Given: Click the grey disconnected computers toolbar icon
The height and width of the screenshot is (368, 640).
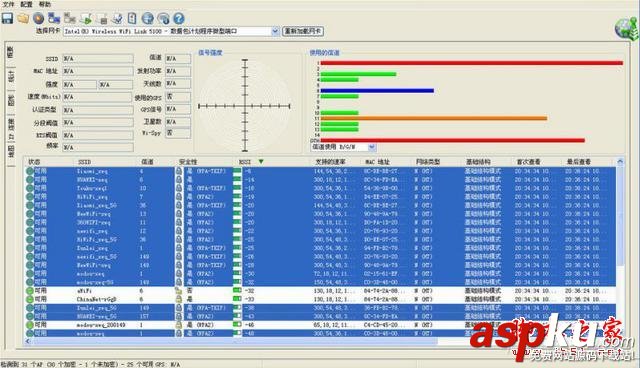Looking at the screenshot, I should pyautogui.click(x=70, y=18).
